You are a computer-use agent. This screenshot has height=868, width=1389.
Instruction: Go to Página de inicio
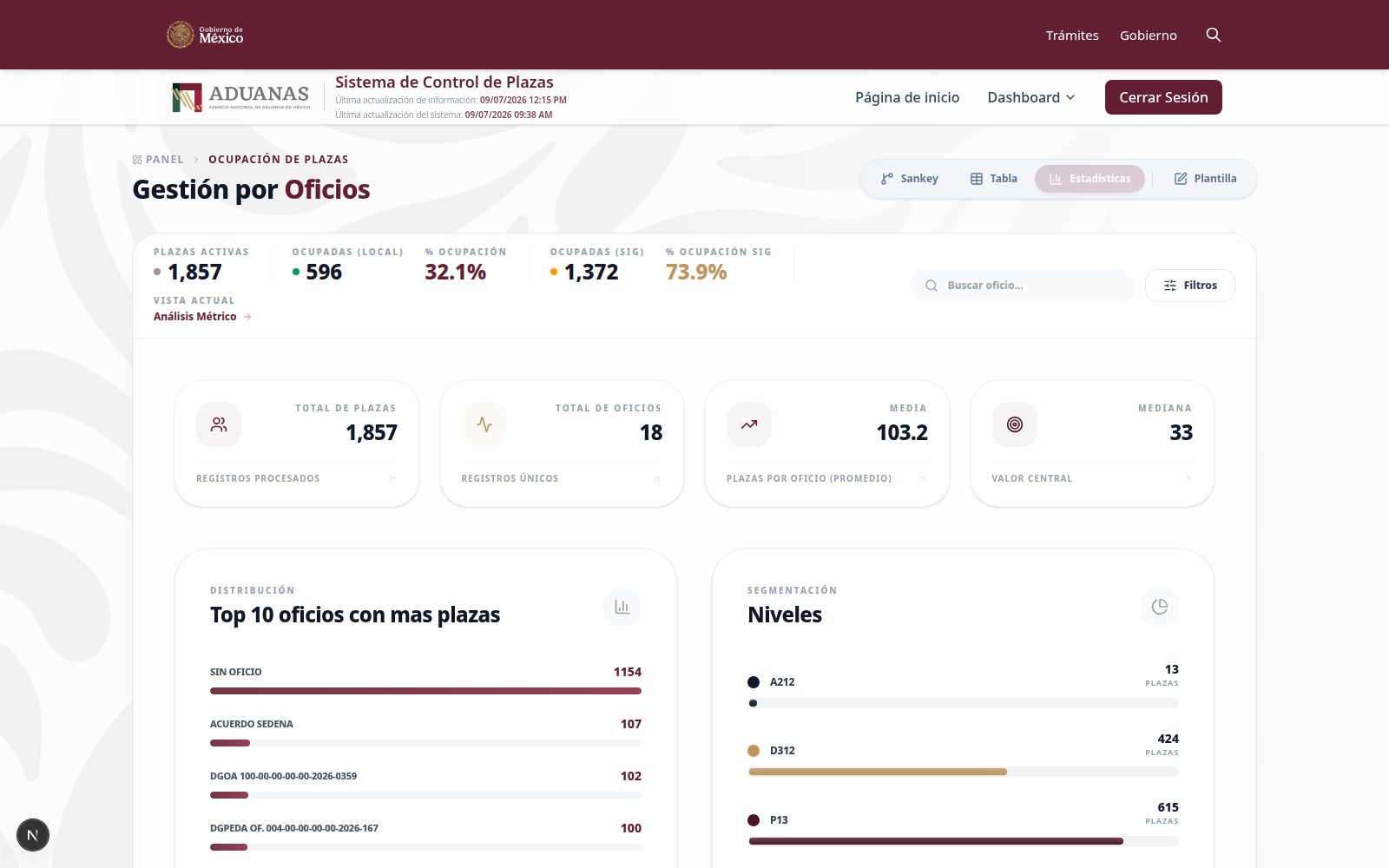[x=907, y=97]
